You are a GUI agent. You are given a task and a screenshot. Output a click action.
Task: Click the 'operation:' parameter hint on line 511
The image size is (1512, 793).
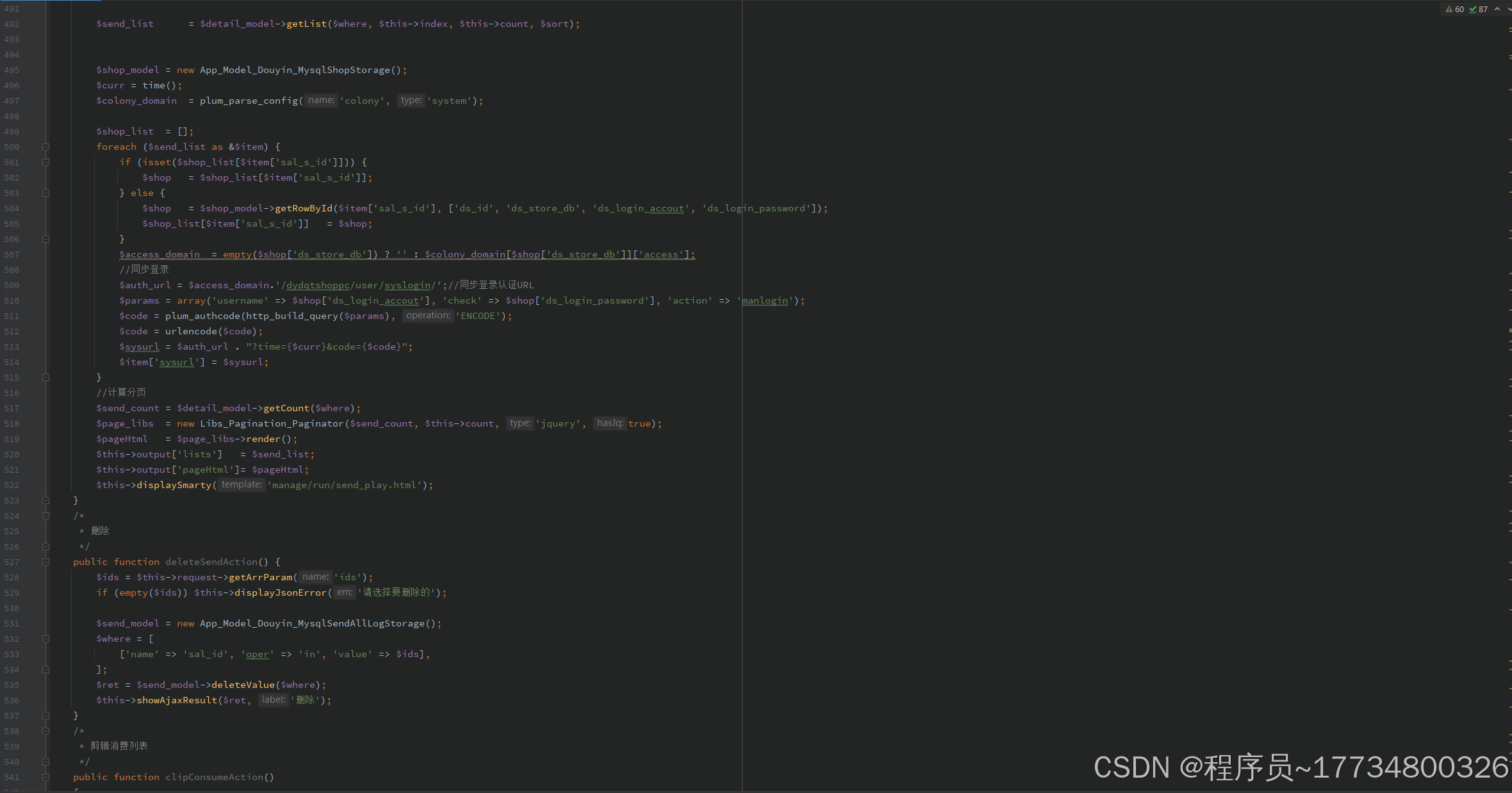point(428,315)
